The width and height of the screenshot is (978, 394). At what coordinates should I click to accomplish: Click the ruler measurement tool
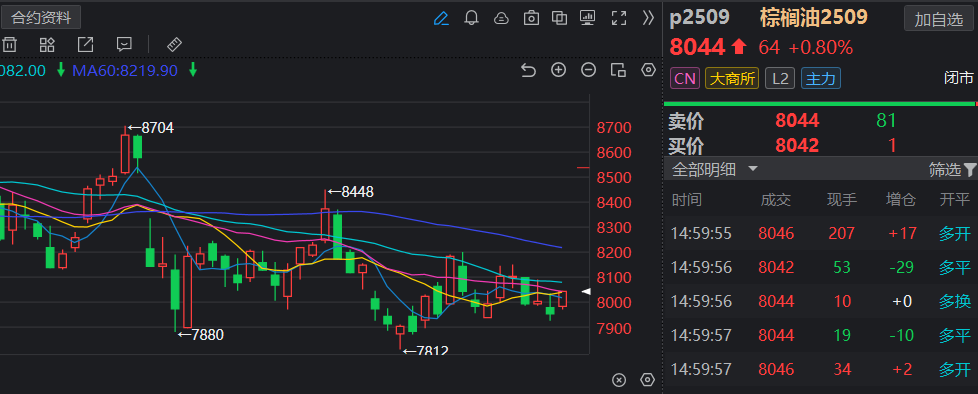(x=174, y=44)
